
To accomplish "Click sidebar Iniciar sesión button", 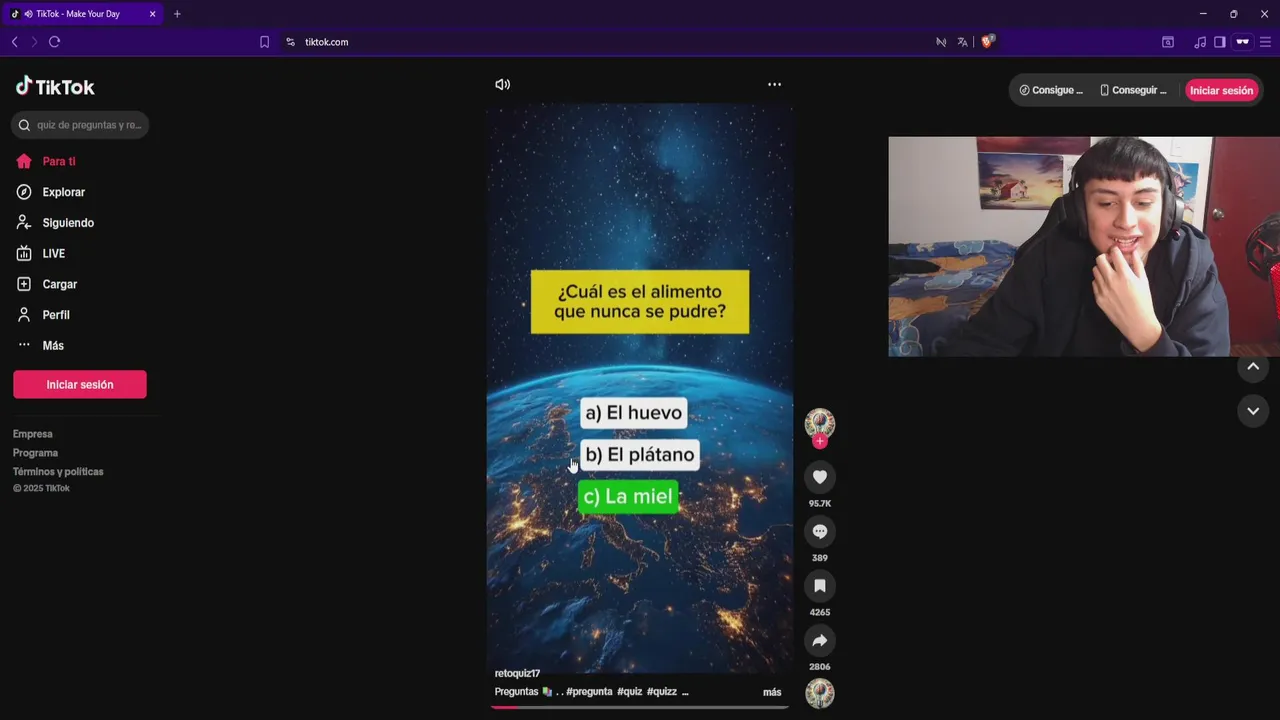I will tap(80, 385).
